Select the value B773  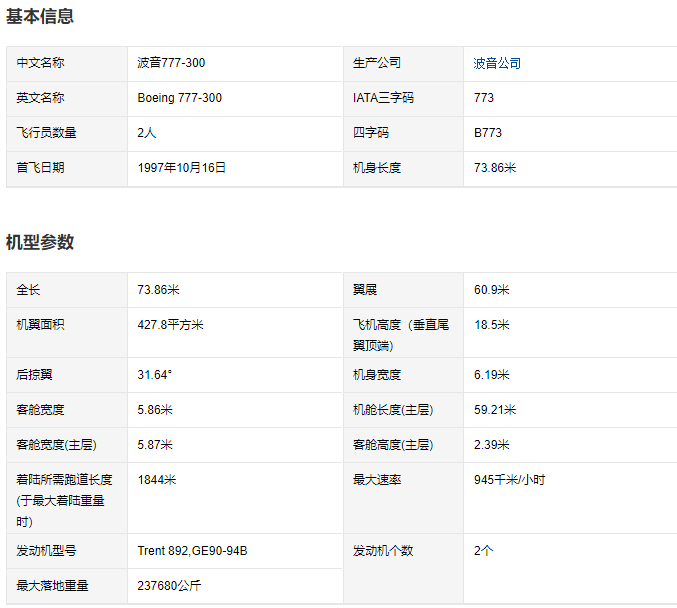click(x=488, y=133)
